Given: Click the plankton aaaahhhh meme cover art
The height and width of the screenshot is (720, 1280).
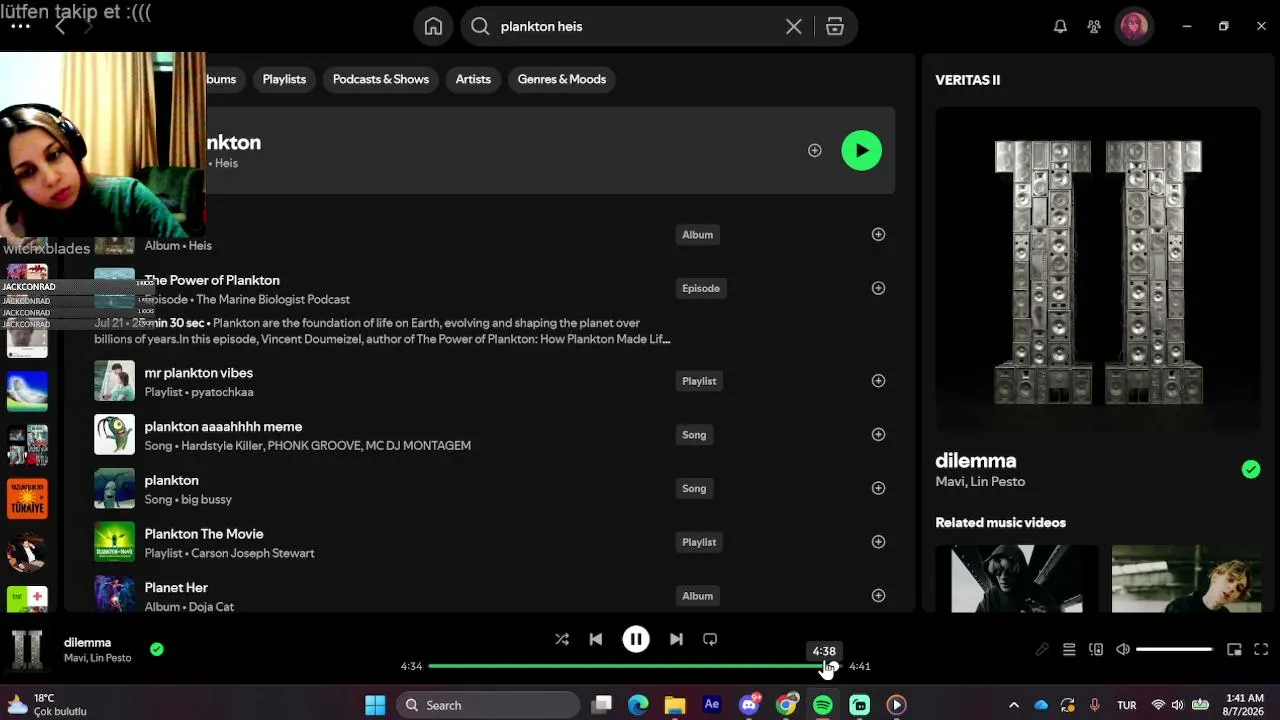Looking at the screenshot, I should (114, 435).
